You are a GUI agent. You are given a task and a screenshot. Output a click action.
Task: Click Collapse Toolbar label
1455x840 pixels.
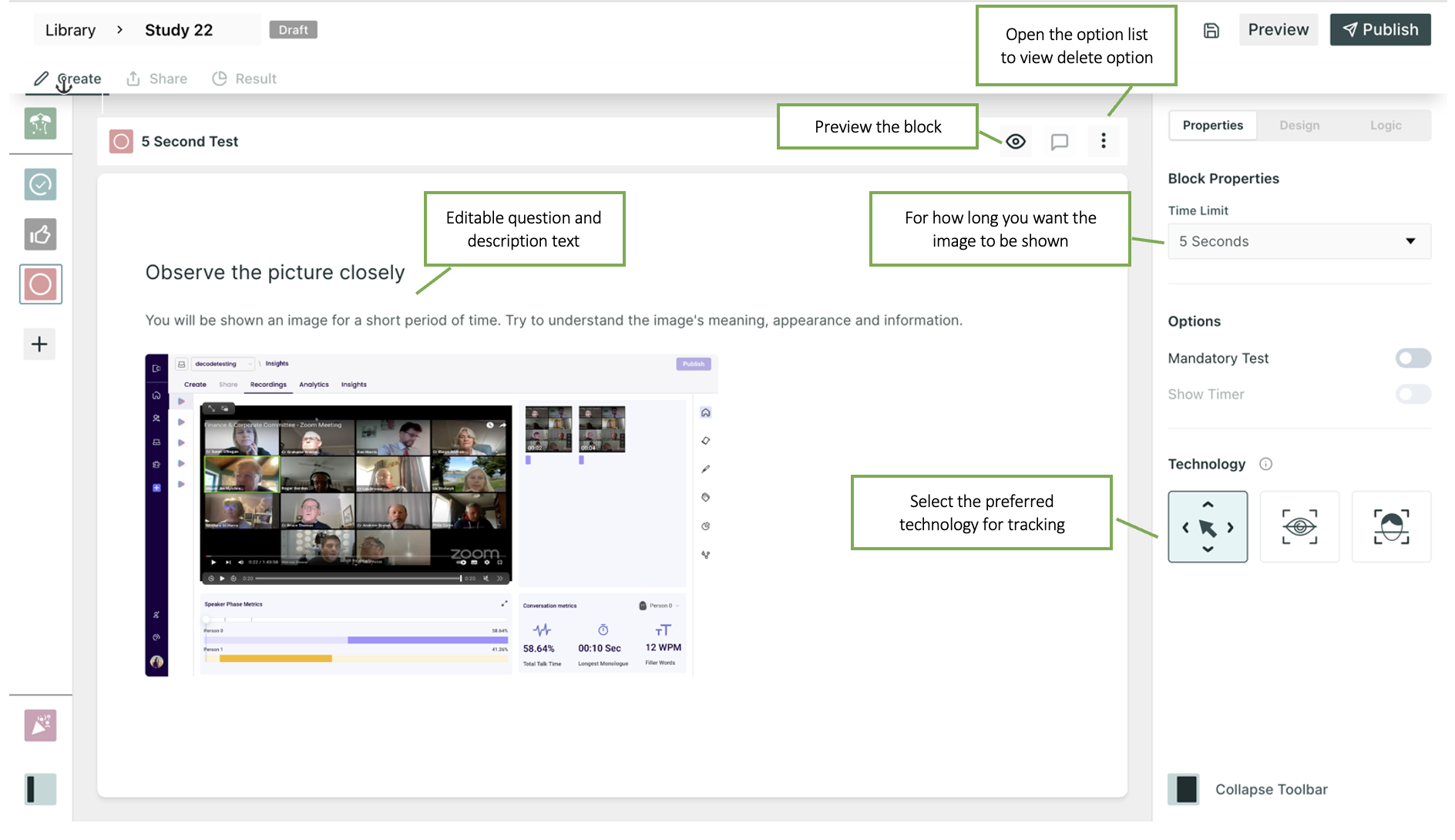click(1271, 789)
